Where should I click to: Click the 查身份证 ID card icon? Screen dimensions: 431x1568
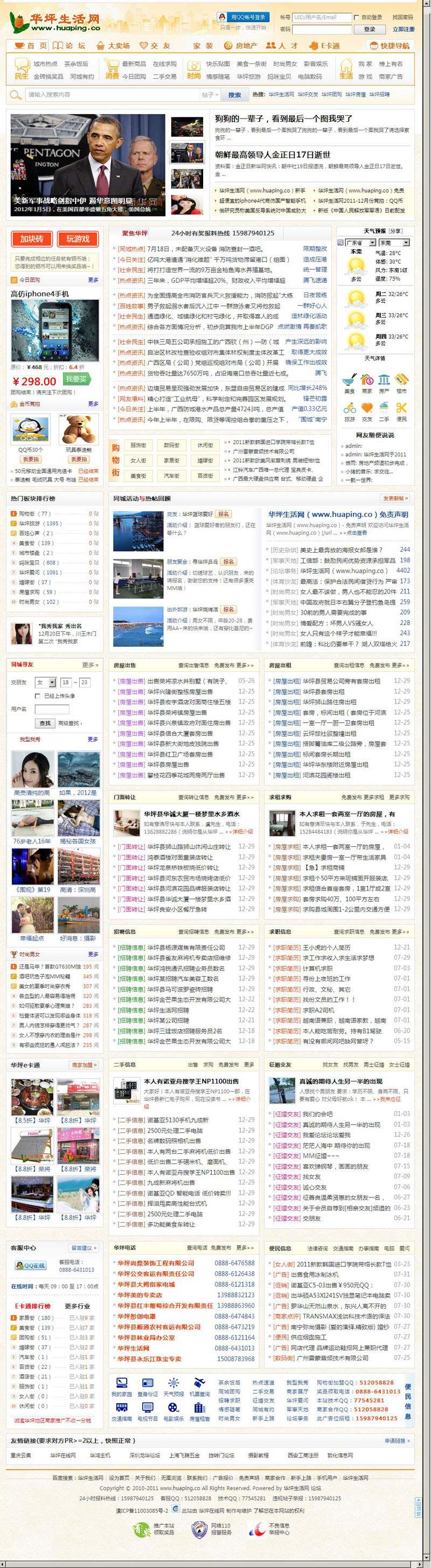coord(147,1383)
